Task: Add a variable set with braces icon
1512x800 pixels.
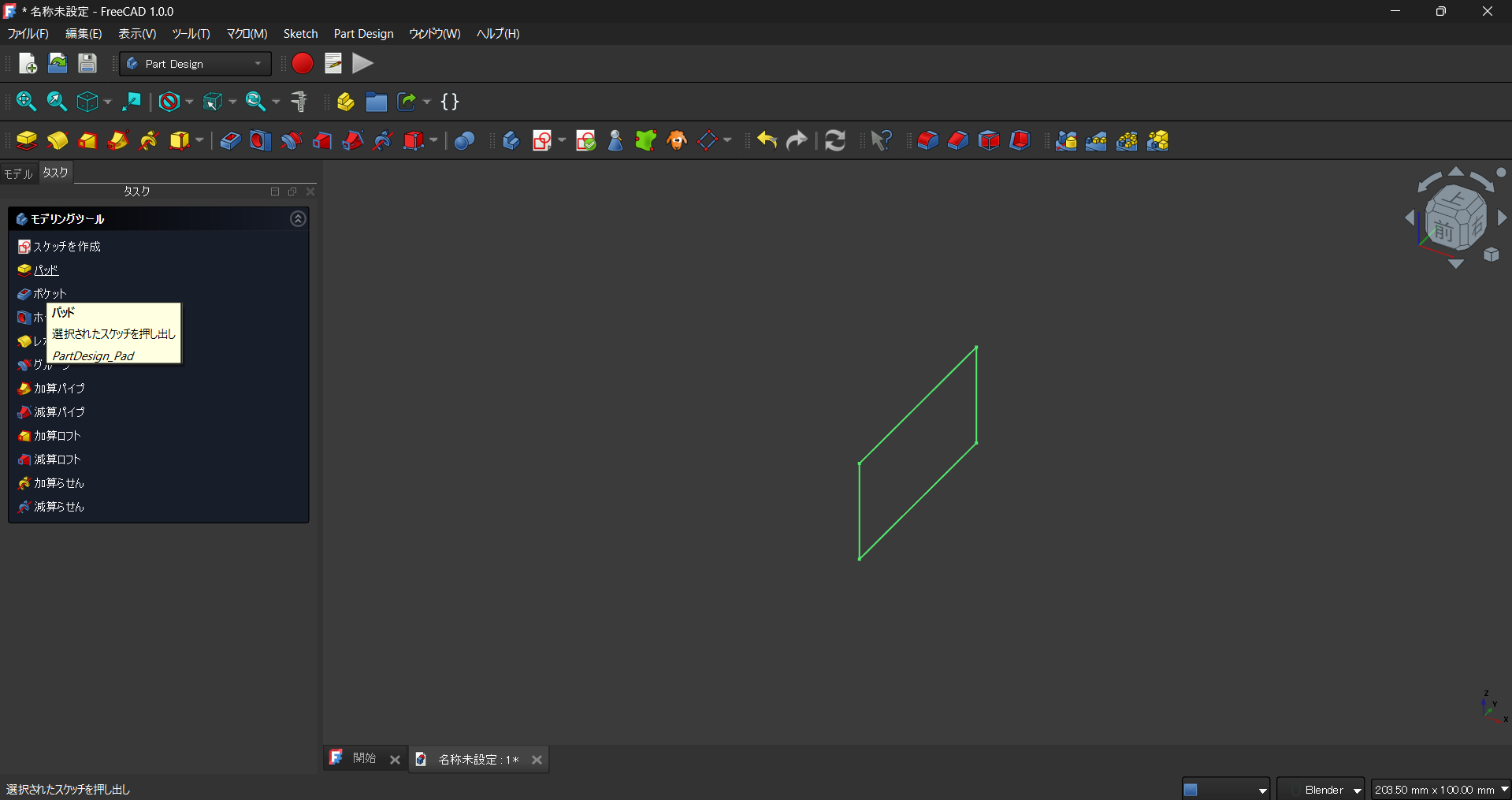Action: pos(450,102)
